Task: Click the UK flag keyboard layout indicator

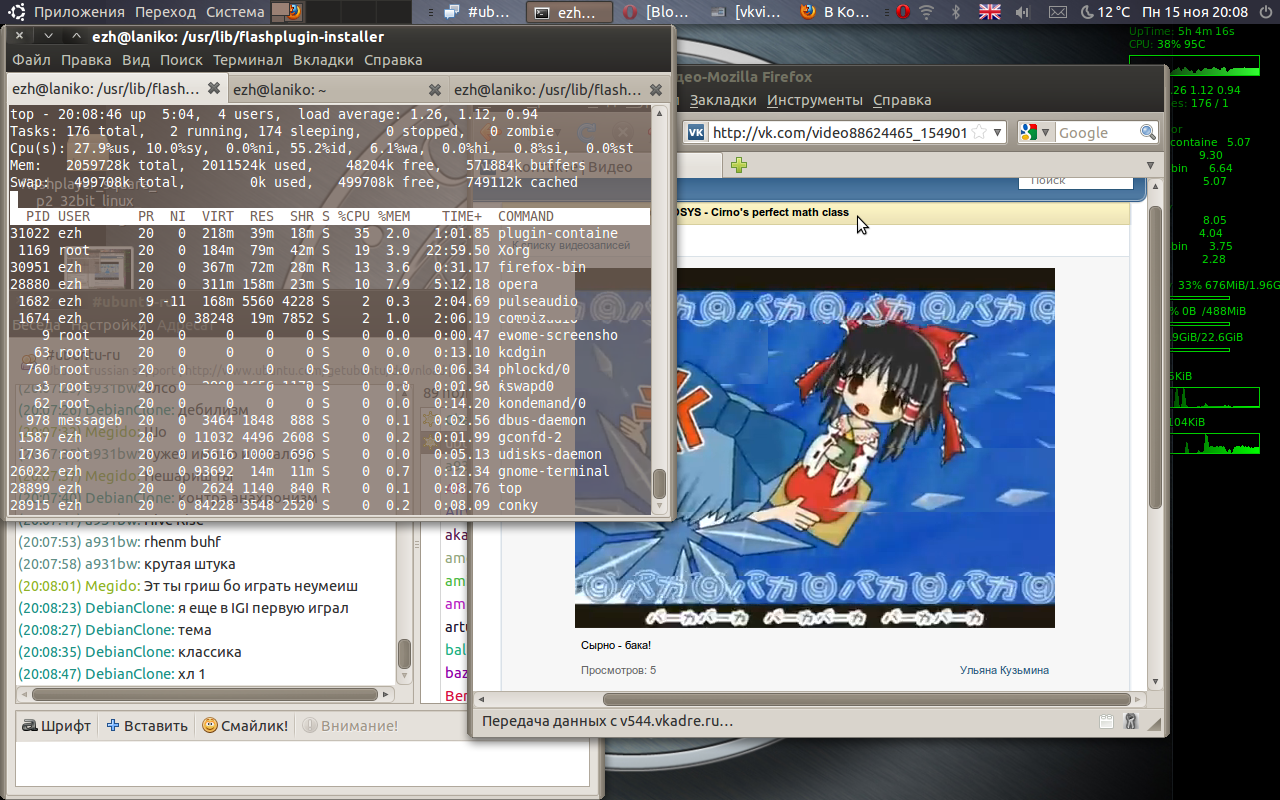Action: click(989, 13)
